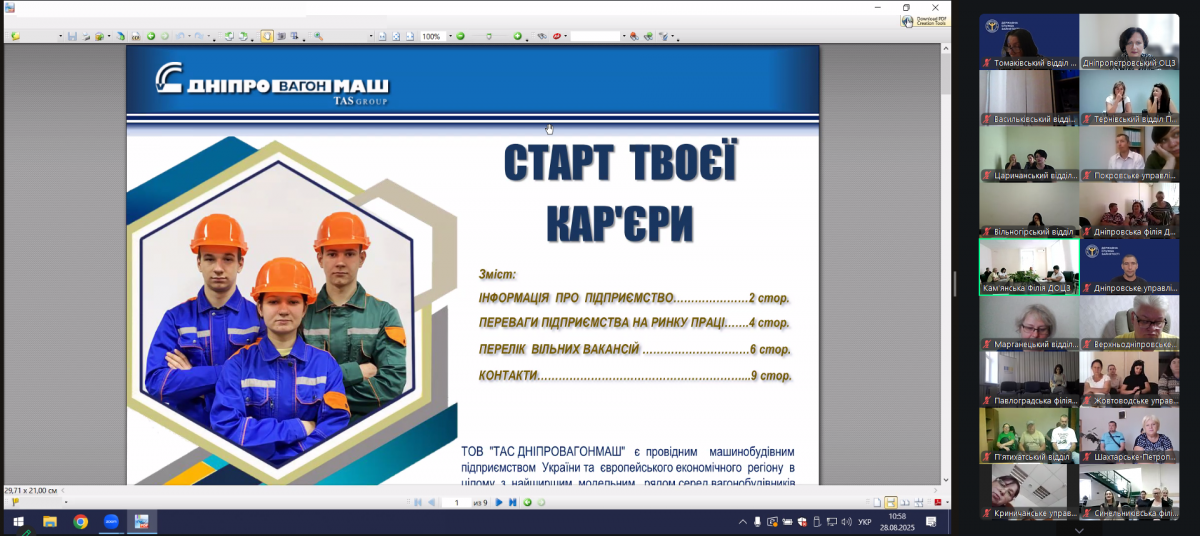Screen dimensions: 1200x536
Task: Click the page number input field
Action: tap(456, 502)
